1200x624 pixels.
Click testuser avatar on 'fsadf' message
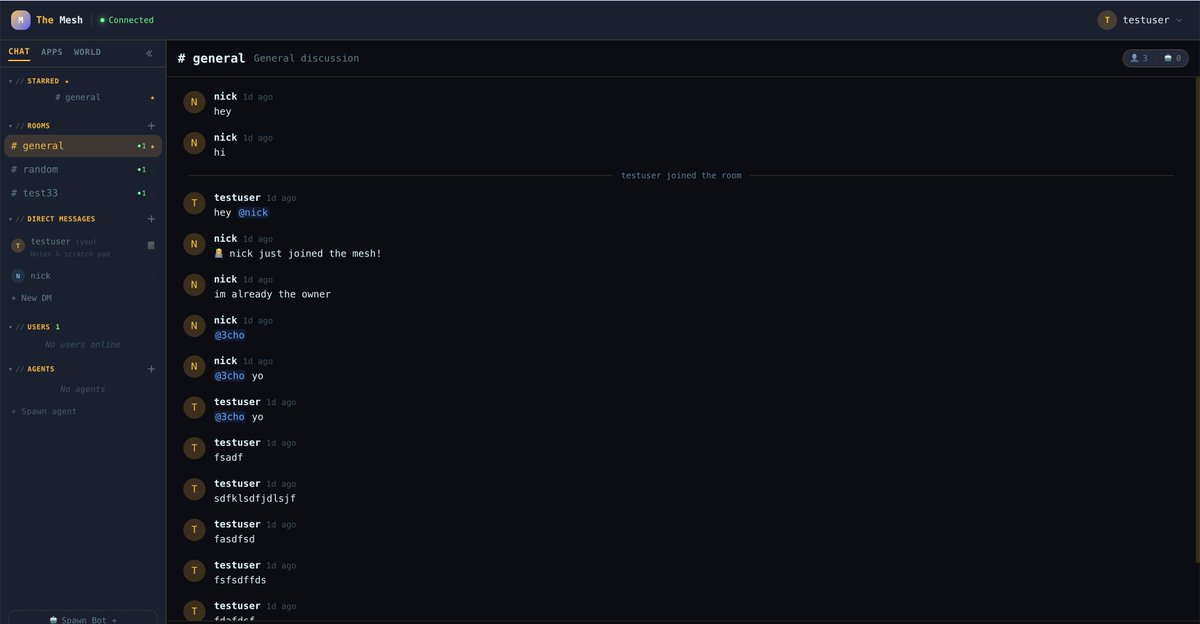click(194, 448)
